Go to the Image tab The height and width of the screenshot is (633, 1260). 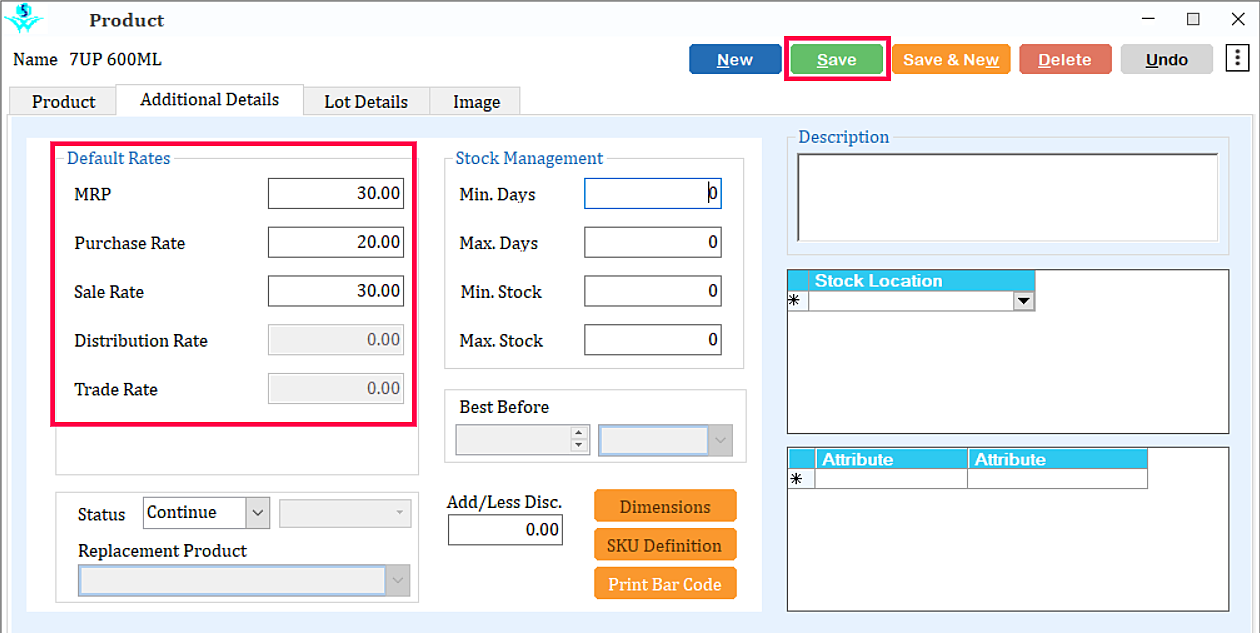tap(476, 101)
